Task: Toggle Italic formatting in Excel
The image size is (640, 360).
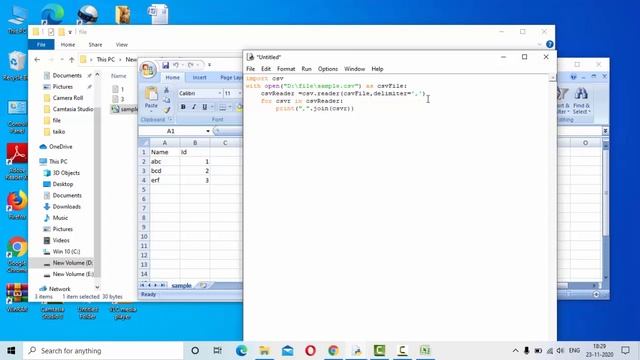Action: 194,107
